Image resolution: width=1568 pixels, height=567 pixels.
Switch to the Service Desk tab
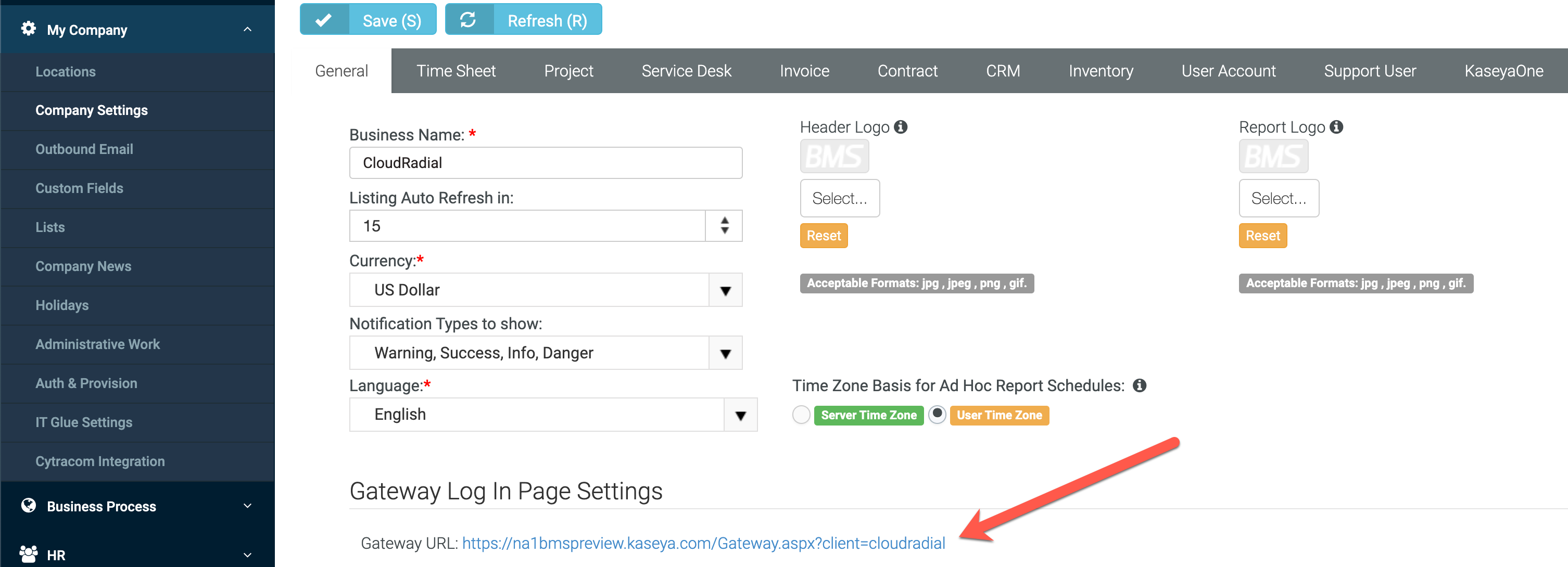pyautogui.click(x=686, y=71)
